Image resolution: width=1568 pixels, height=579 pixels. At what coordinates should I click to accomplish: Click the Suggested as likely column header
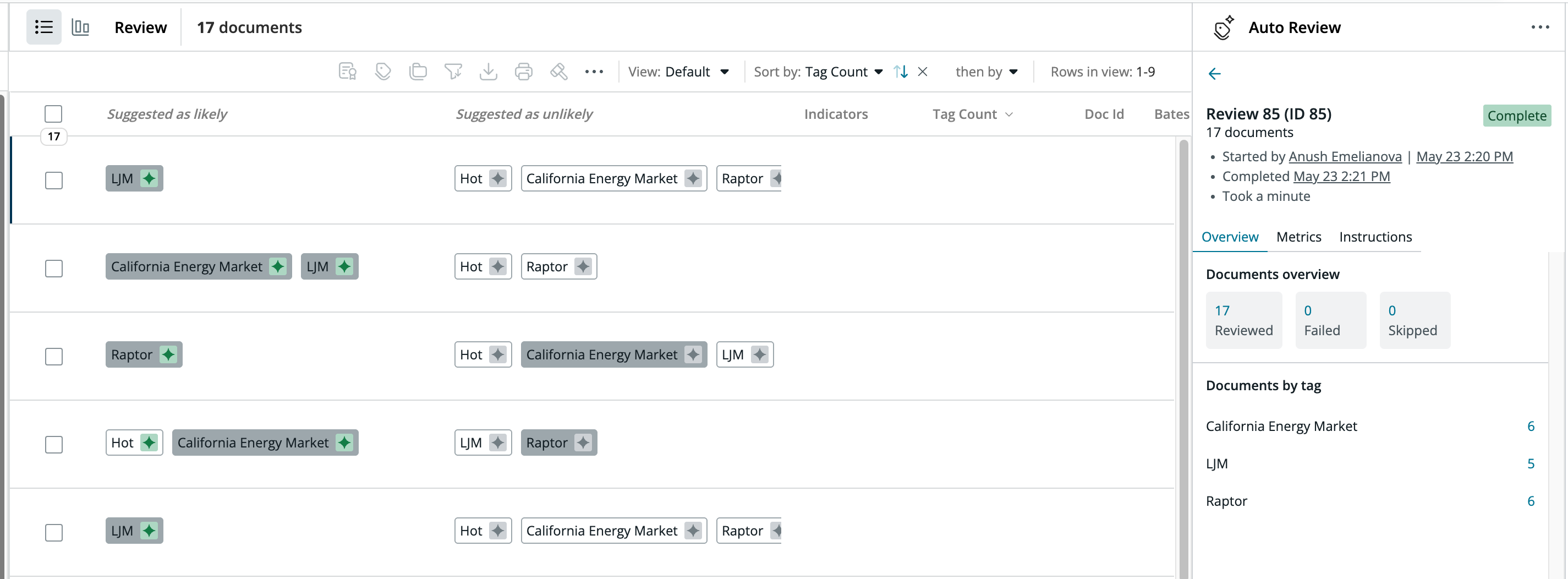click(x=167, y=114)
